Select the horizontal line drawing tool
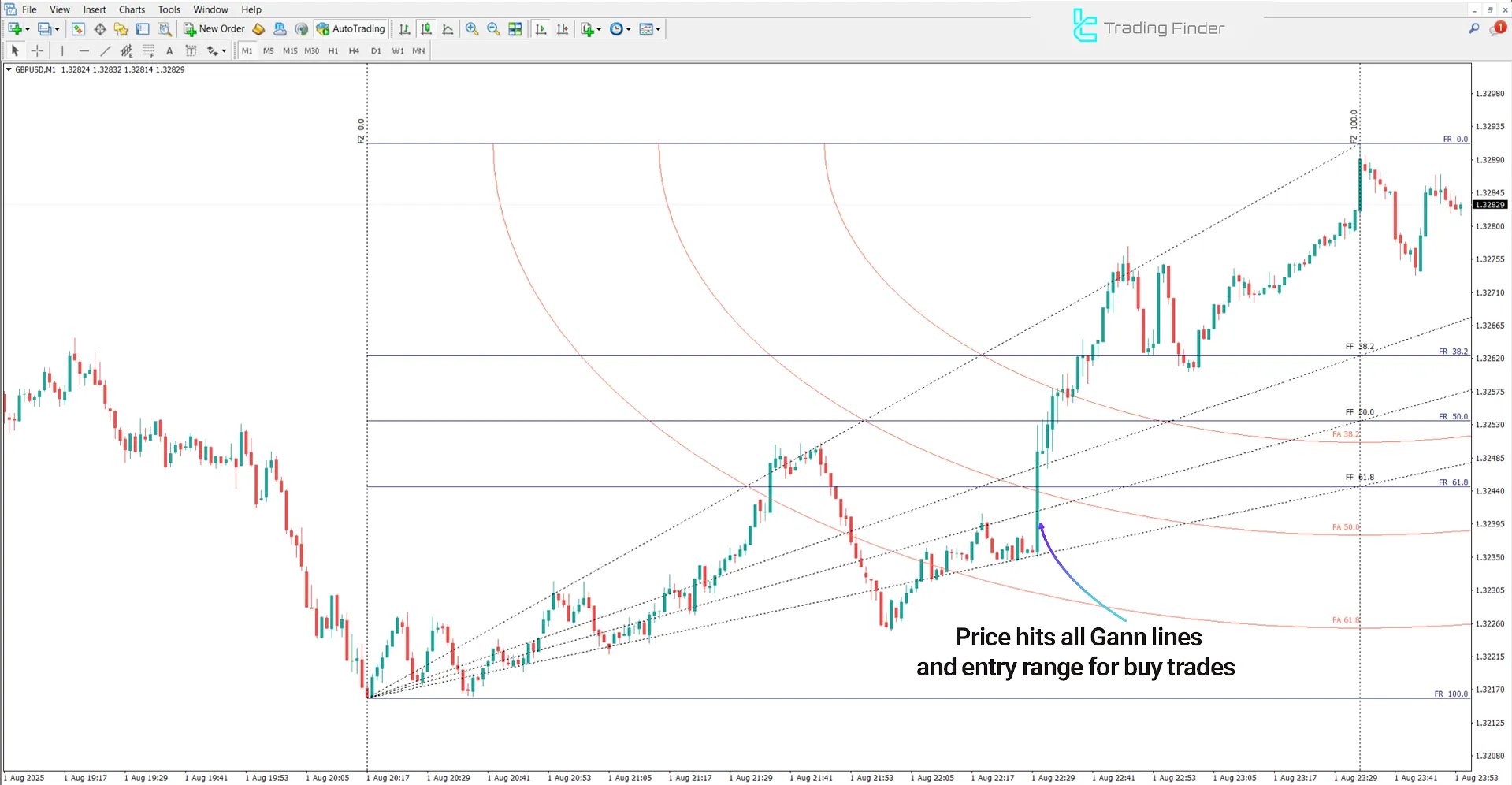1512x785 pixels. pos(84,50)
